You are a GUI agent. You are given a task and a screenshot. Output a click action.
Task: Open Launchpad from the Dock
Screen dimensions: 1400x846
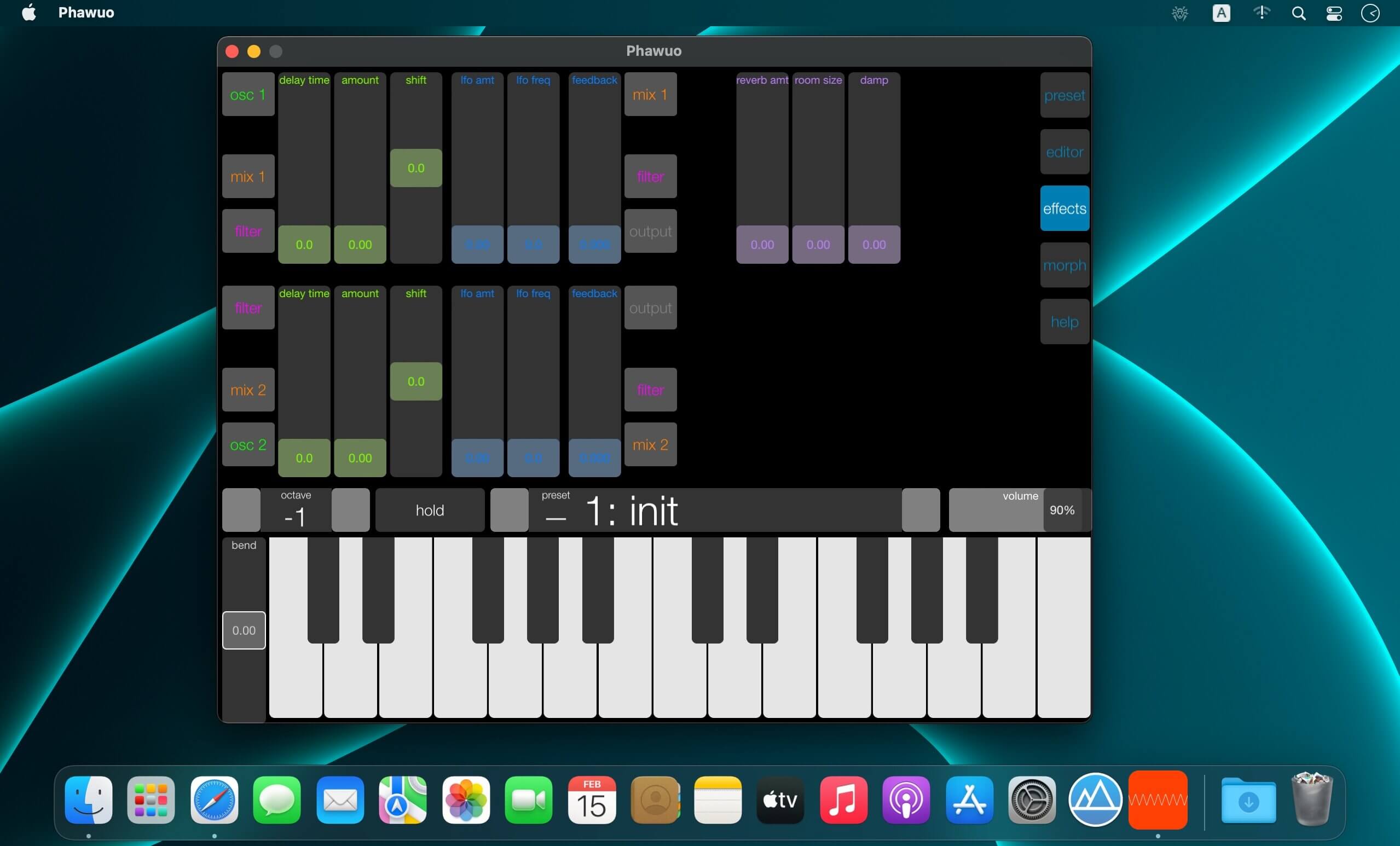[x=151, y=800]
